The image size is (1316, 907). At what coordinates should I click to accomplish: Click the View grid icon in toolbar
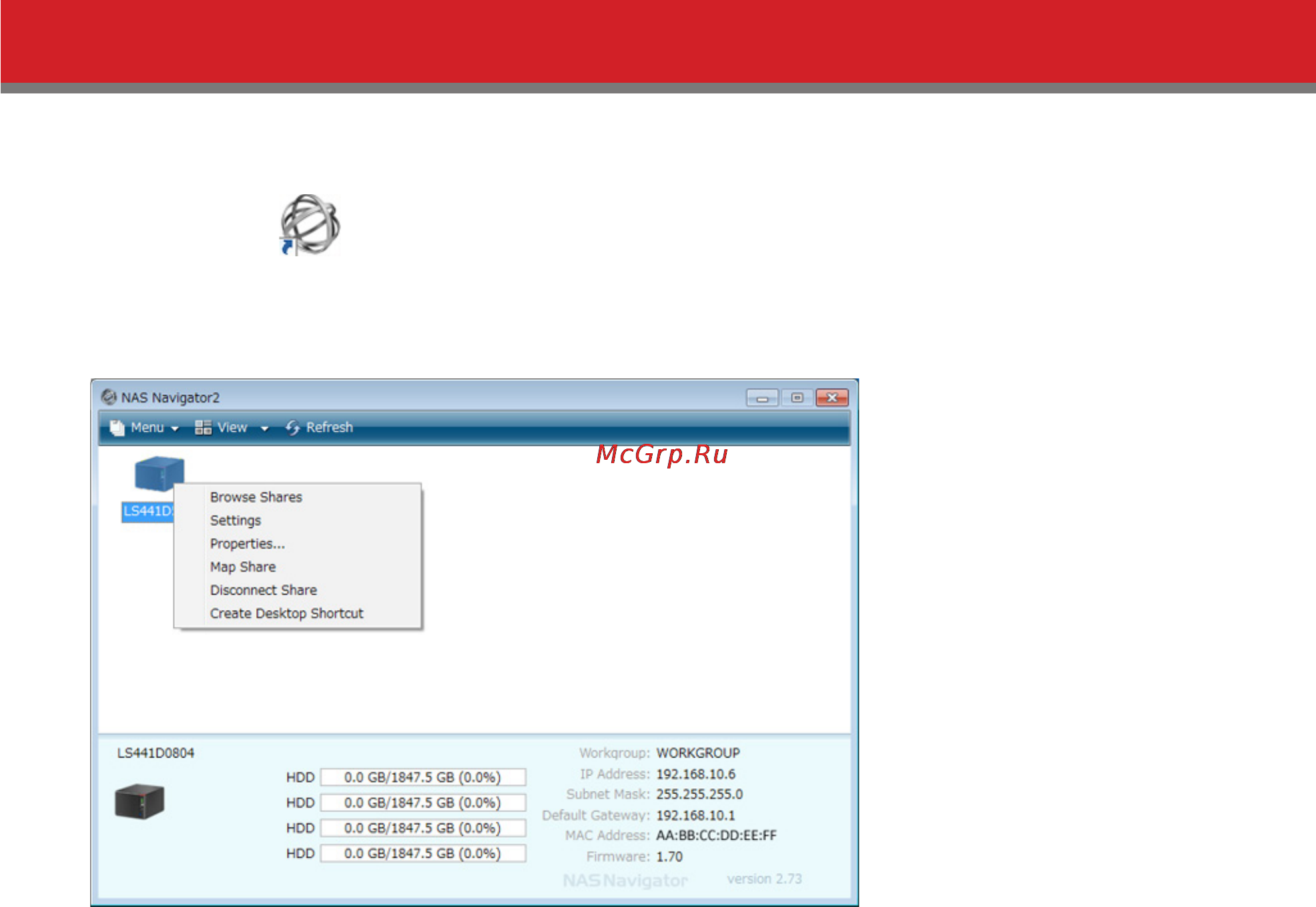203,427
